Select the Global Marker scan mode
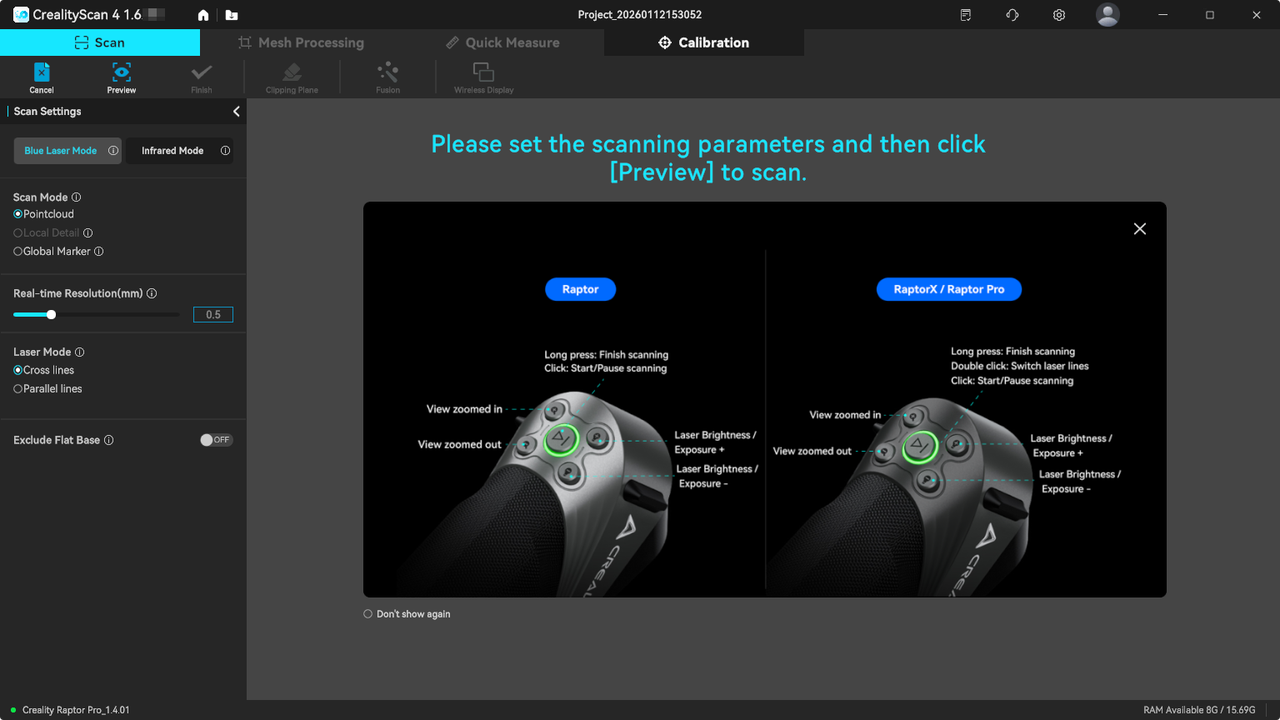 (x=18, y=252)
